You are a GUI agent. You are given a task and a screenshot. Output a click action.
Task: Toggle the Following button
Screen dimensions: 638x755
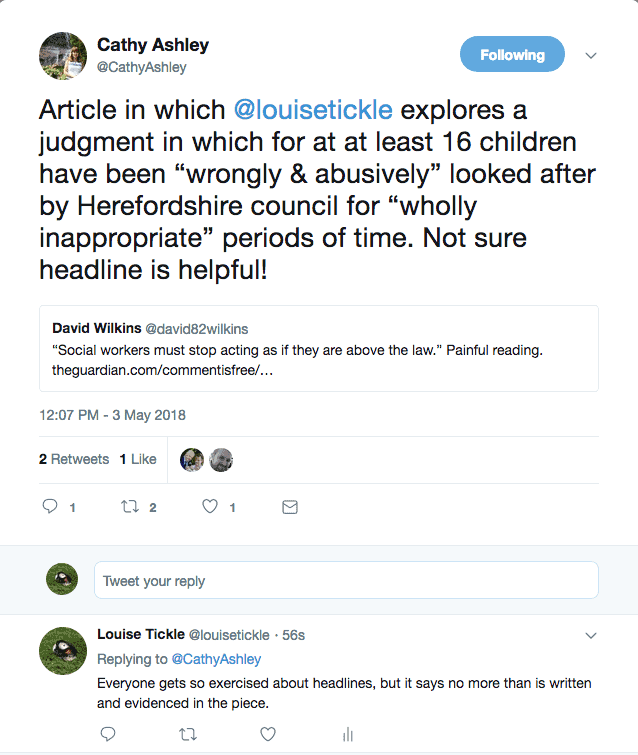click(512, 55)
